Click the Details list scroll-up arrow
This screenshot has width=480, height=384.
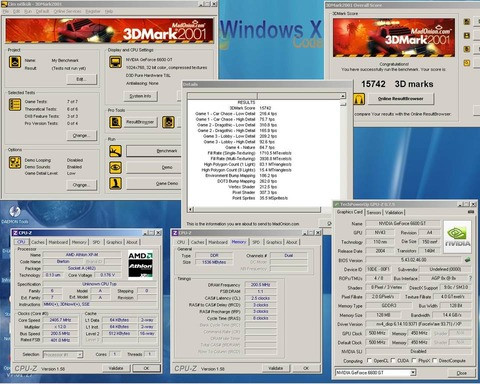coord(343,96)
